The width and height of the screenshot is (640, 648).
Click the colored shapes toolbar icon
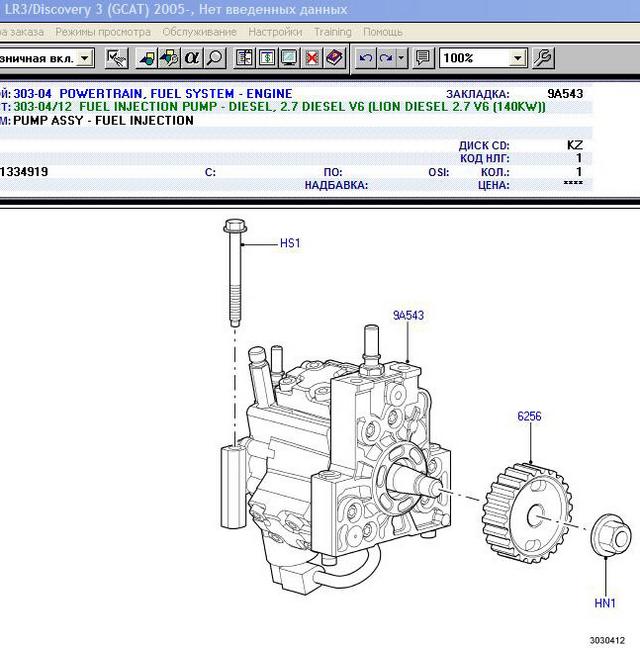point(147,58)
